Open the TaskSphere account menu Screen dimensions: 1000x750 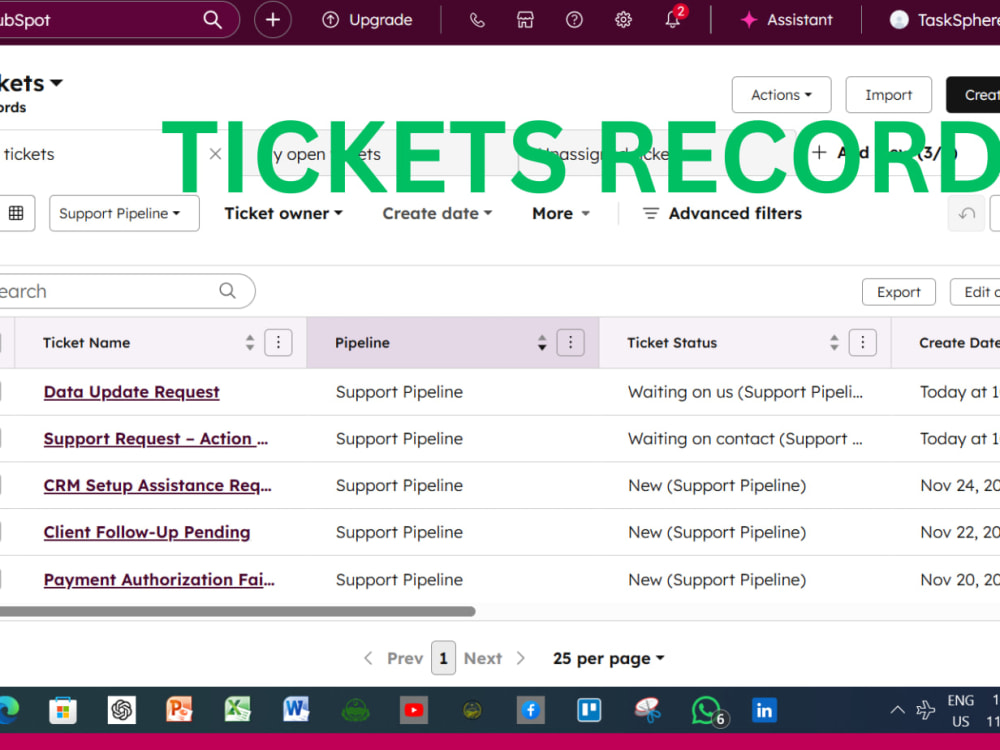tap(944, 20)
